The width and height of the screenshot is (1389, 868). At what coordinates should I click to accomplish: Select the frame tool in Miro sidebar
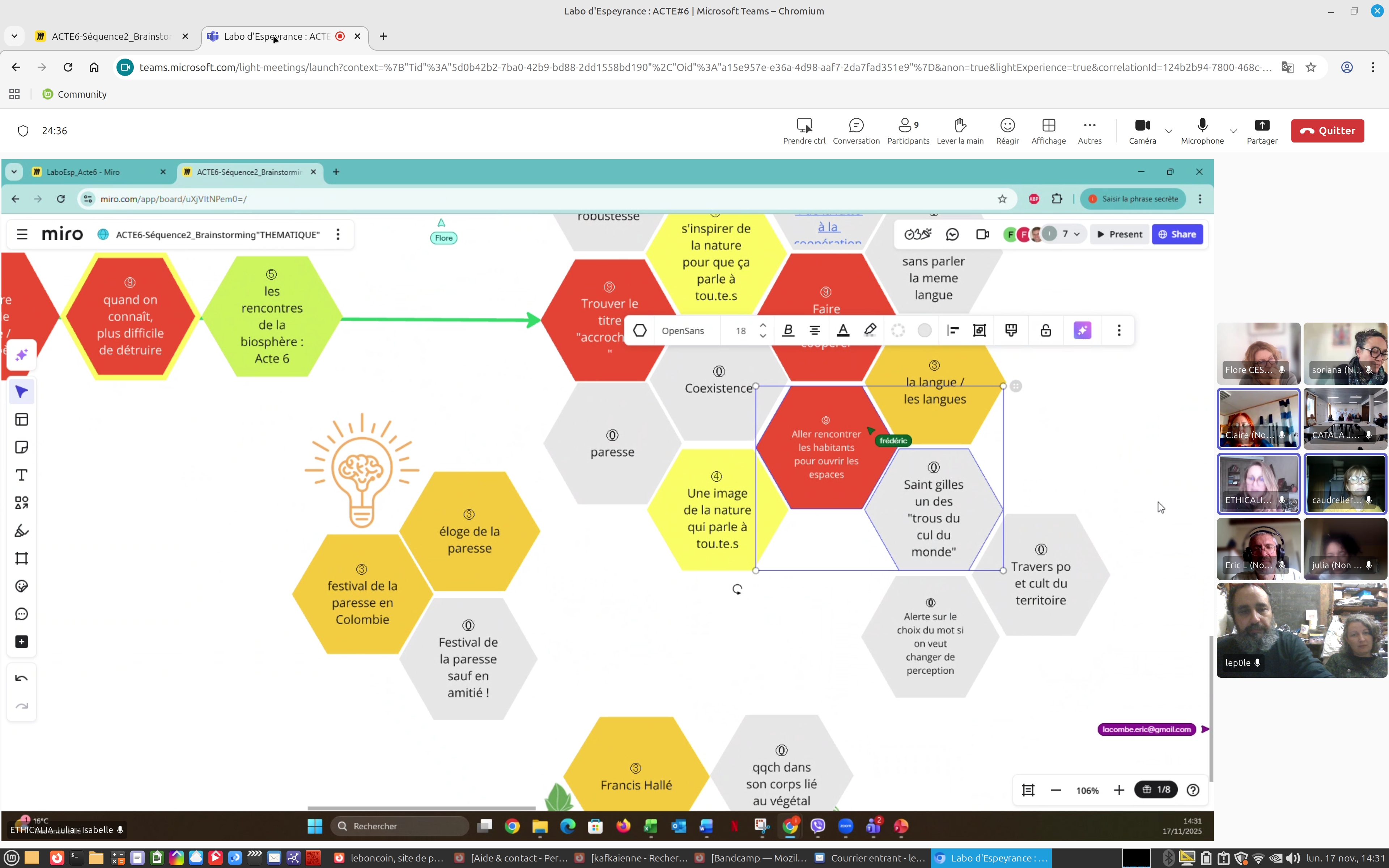coord(21,558)
